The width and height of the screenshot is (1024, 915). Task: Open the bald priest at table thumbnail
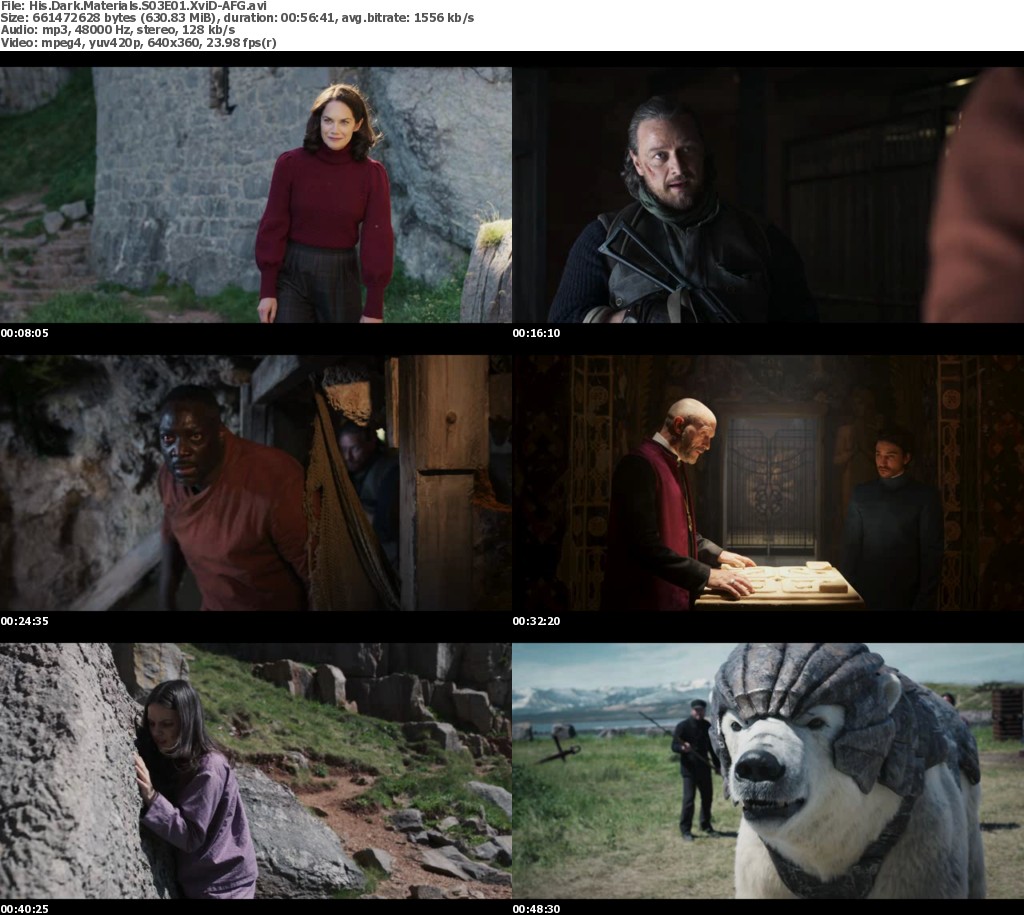click(x=768, y=483)
